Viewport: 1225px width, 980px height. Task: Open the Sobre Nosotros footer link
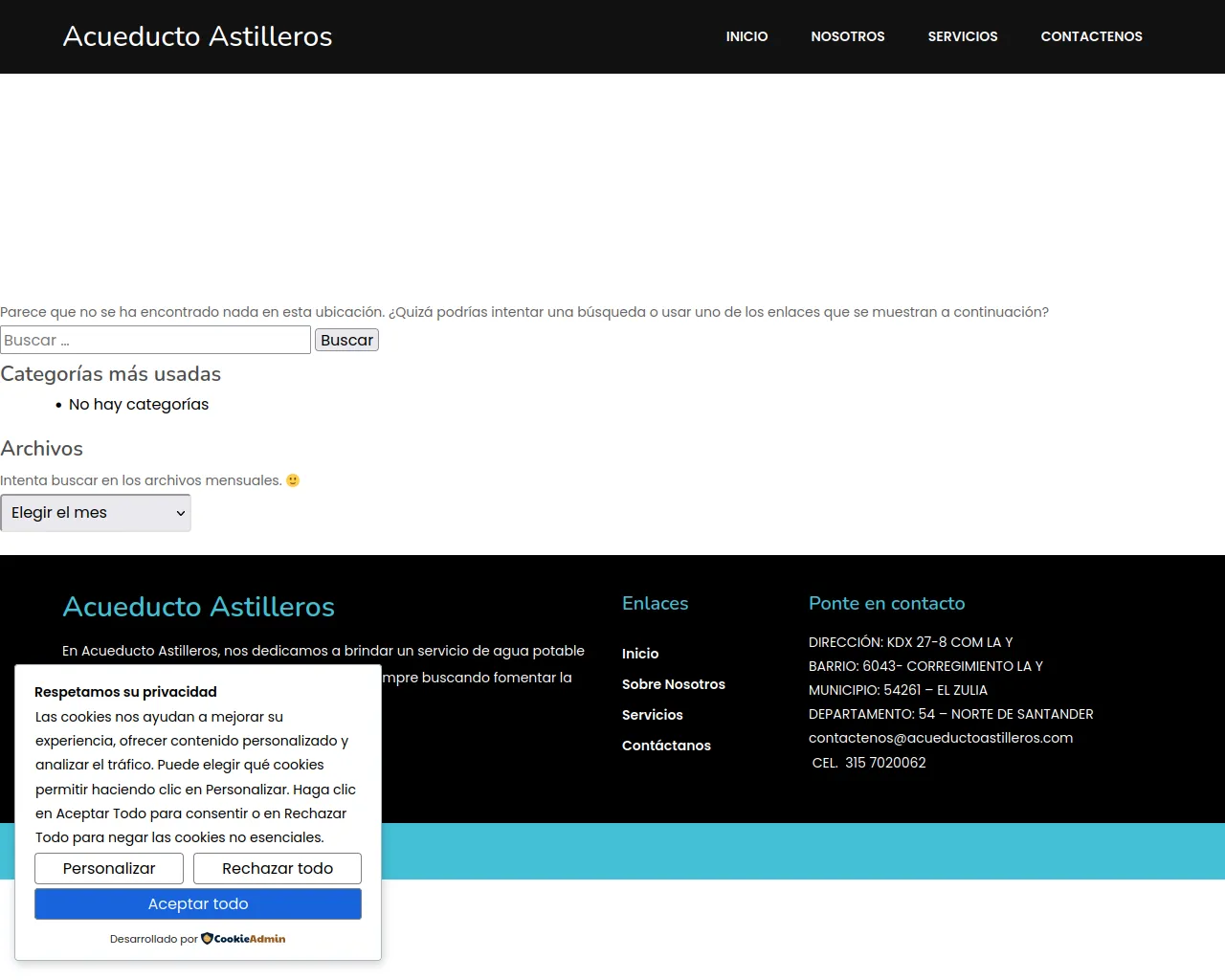pyautogui.click(x=673, y=684)
